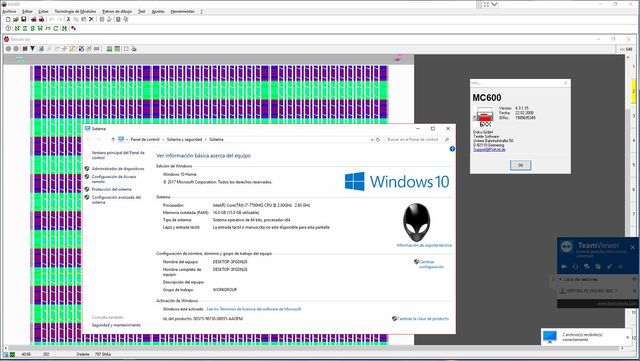The width and height of the screenshot is (640, 361).
Task: Click the printer icon in Simulation toolbar
Action: tap(133, 49)
